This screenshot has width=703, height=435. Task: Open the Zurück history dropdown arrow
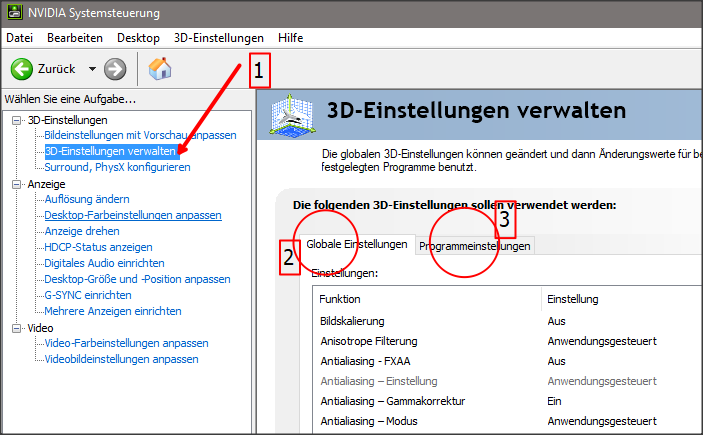pos(92,69)
